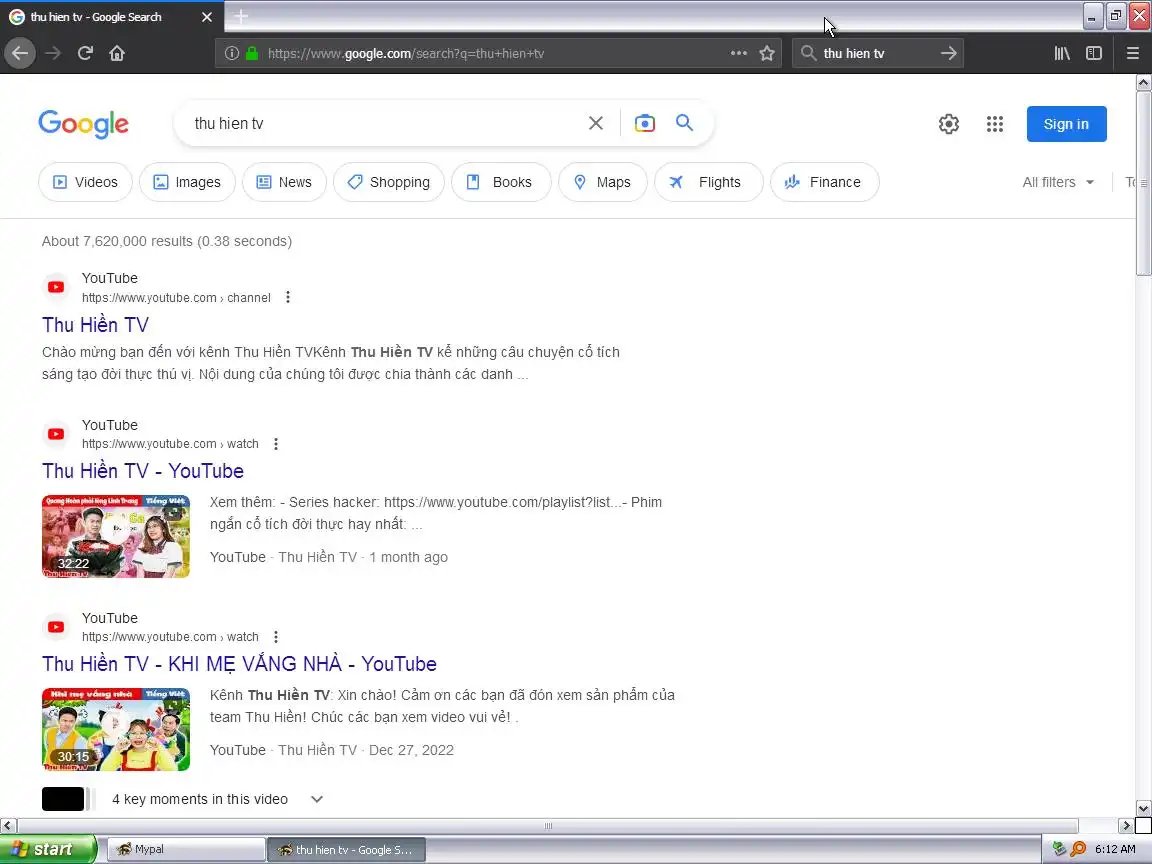
Task: Search by image using camera icon
Action: pyautogui.click(x=644, y=123)
